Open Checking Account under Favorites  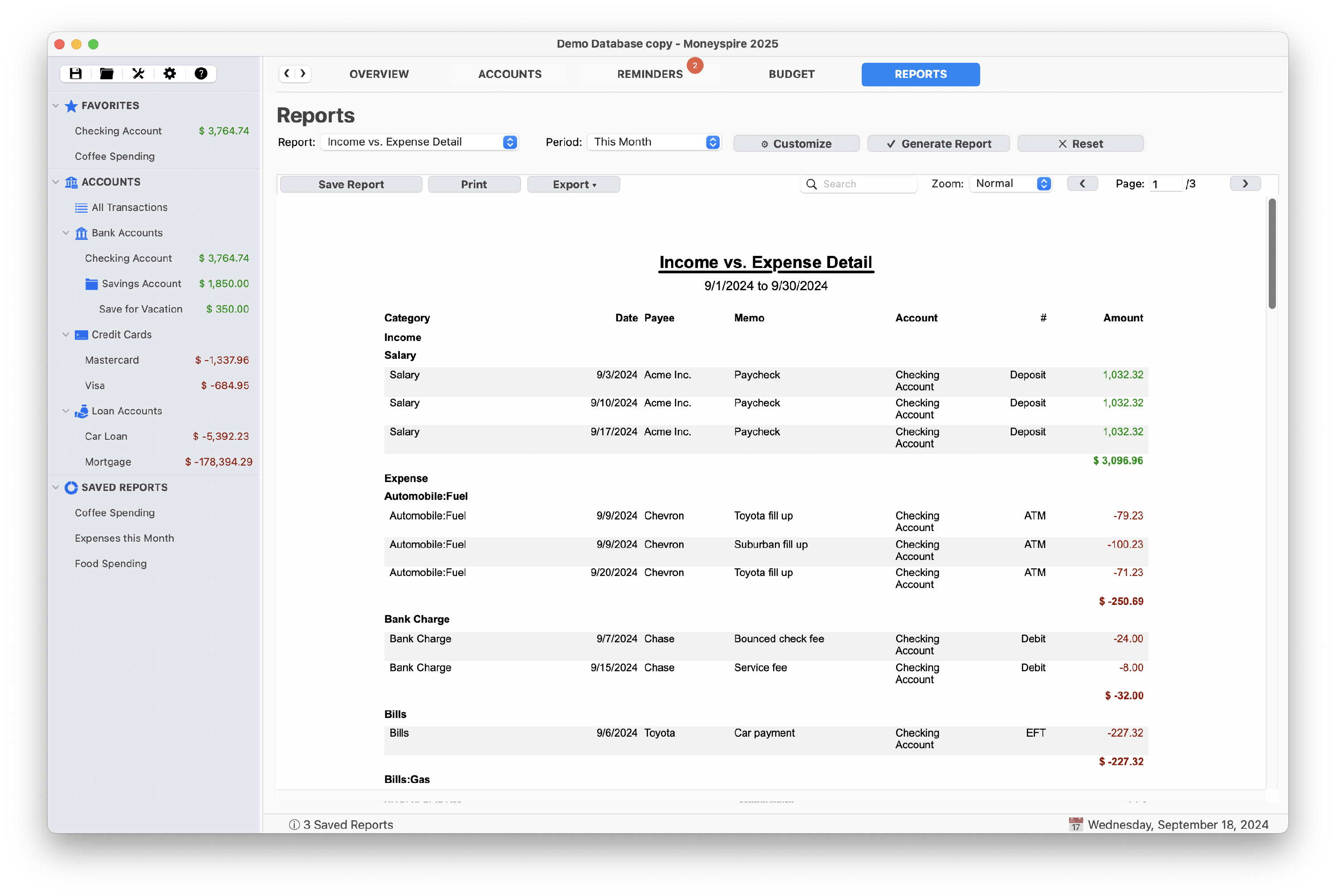tap(155, 131)
